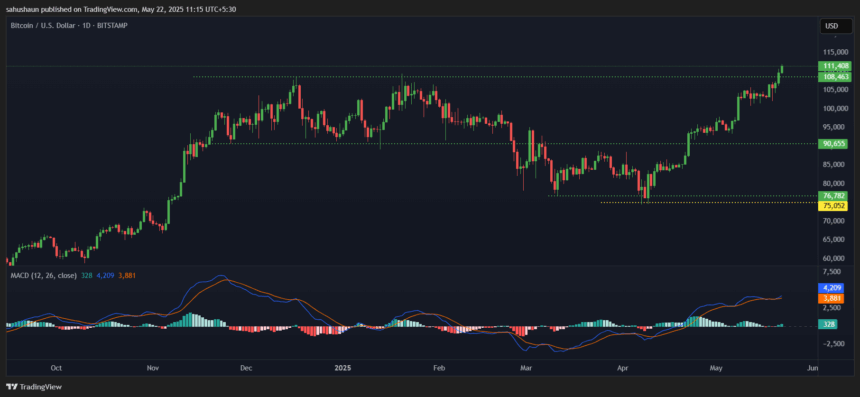The width and height of the screenshot is (860, 397).
Task: Click the 95,000 price axis tick
Action: click(833, 127)
